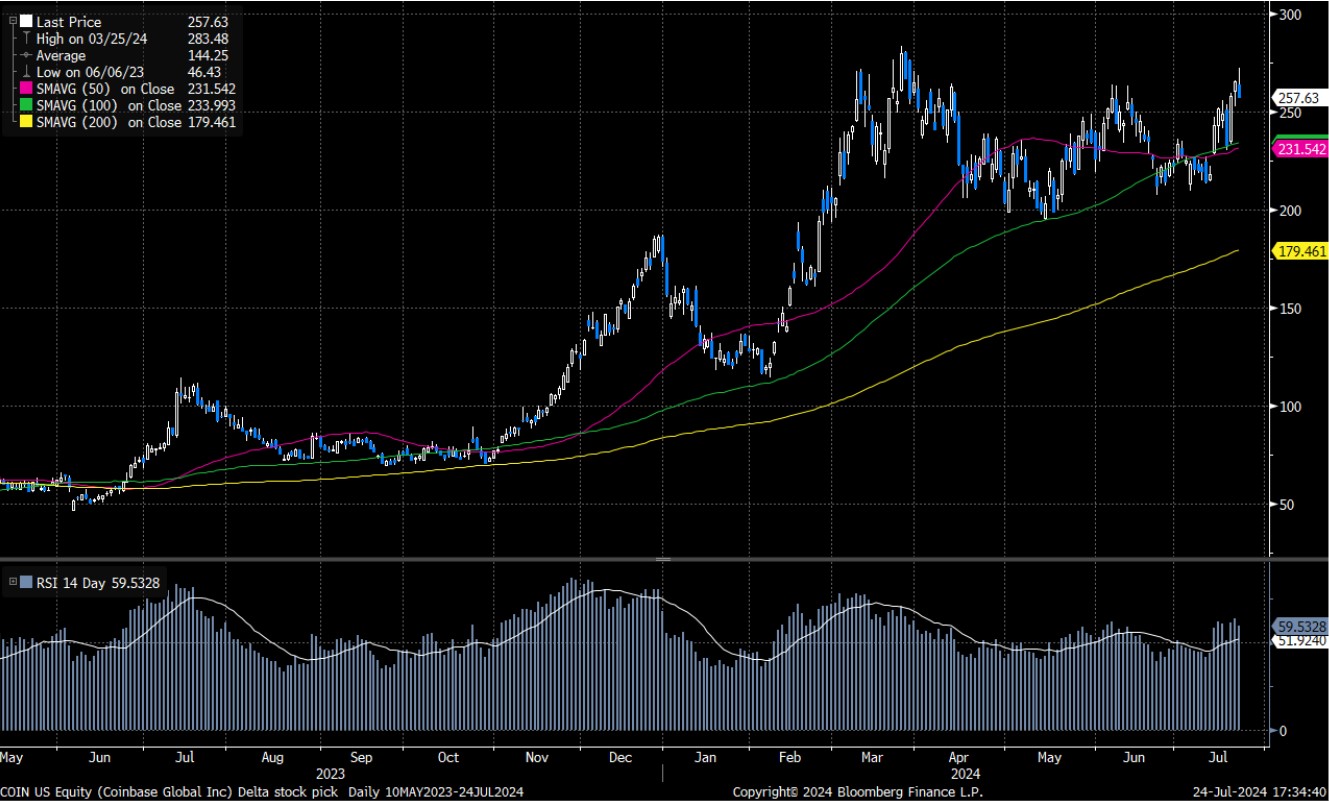Collapse the Last Price legend tree

[10, 21]
